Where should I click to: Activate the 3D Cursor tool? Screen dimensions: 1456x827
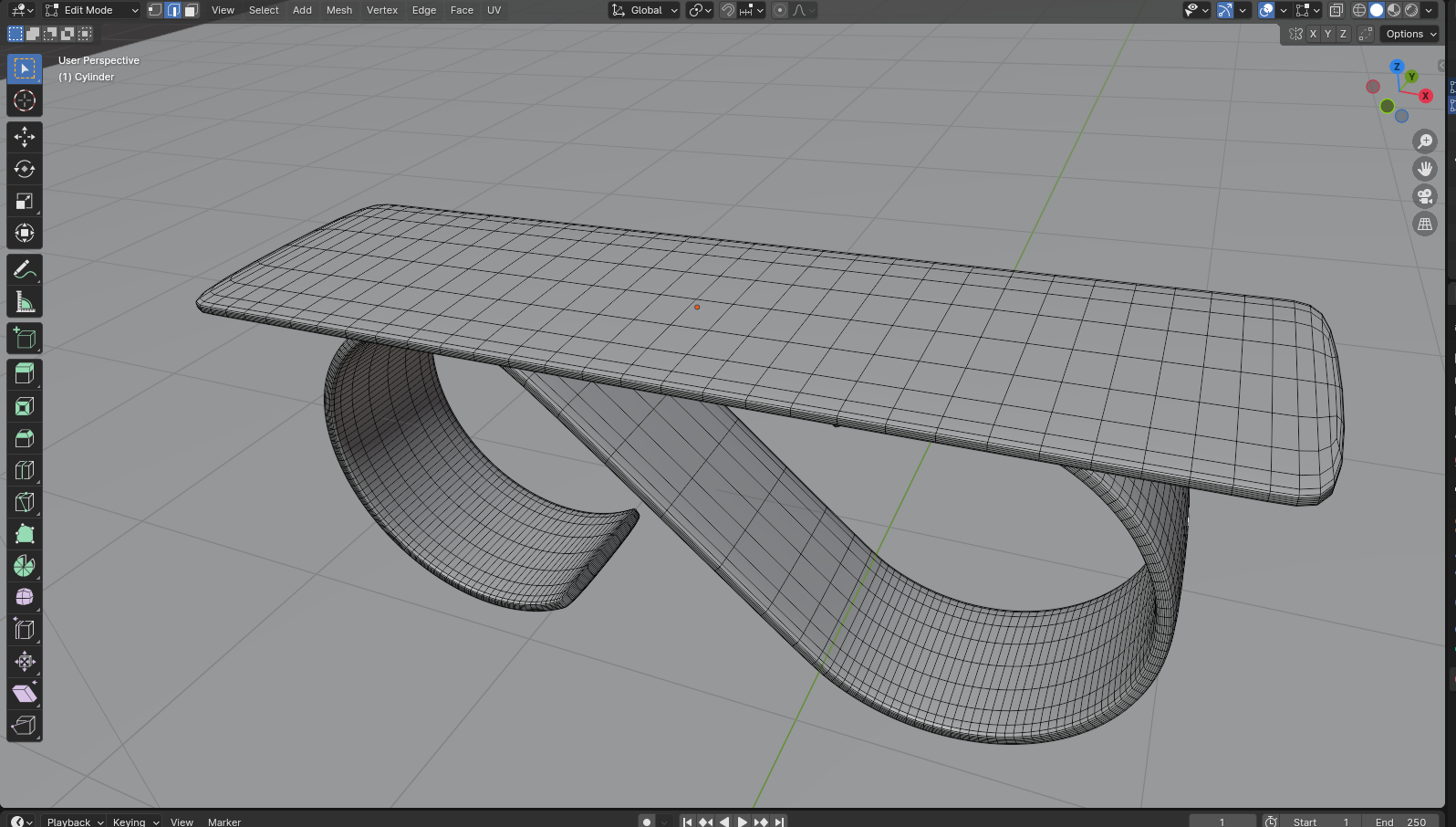(25, 100)
